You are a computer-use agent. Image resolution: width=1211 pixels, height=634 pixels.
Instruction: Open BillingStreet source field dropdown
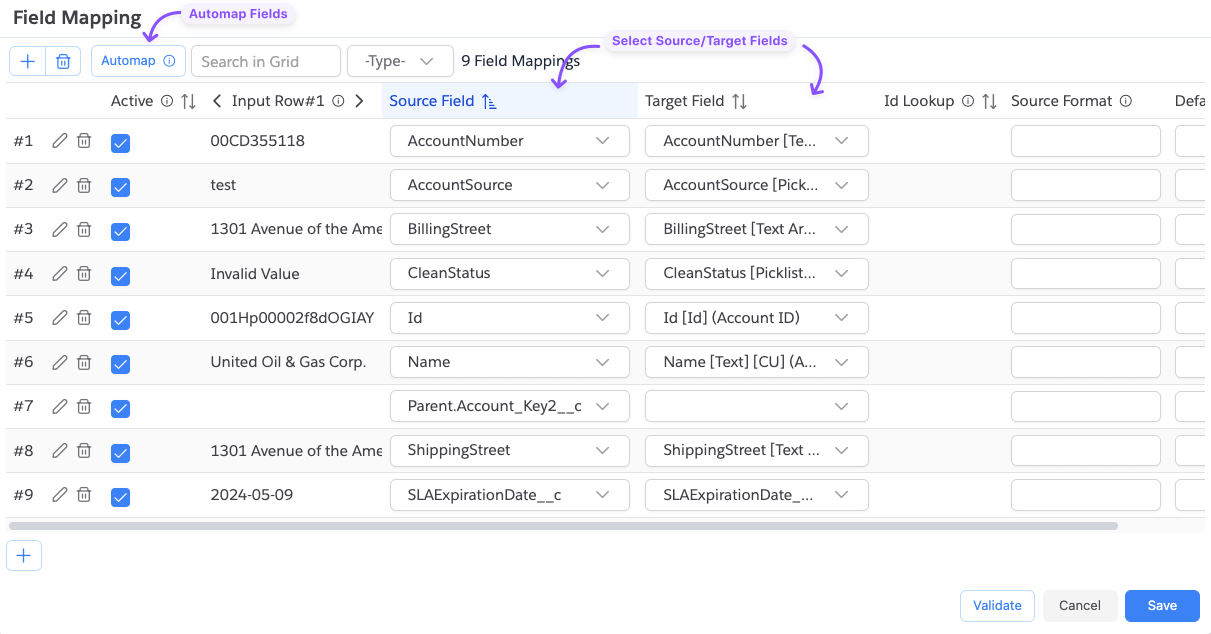(x=510, y=229)
